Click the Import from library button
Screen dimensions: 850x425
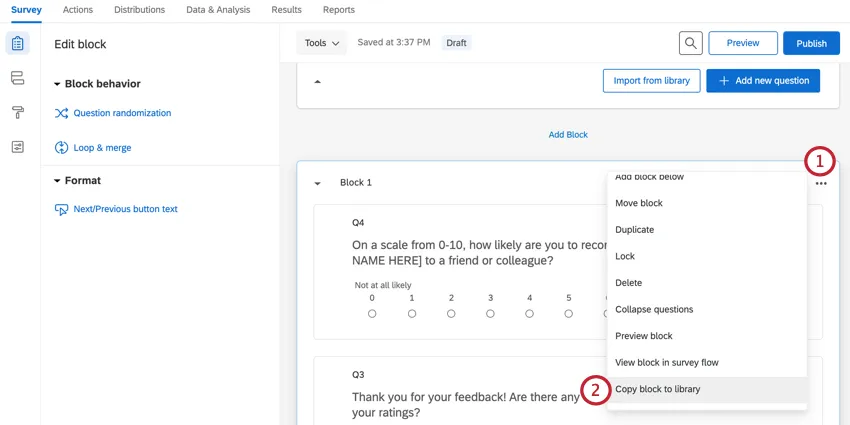(x=651, y=81)
